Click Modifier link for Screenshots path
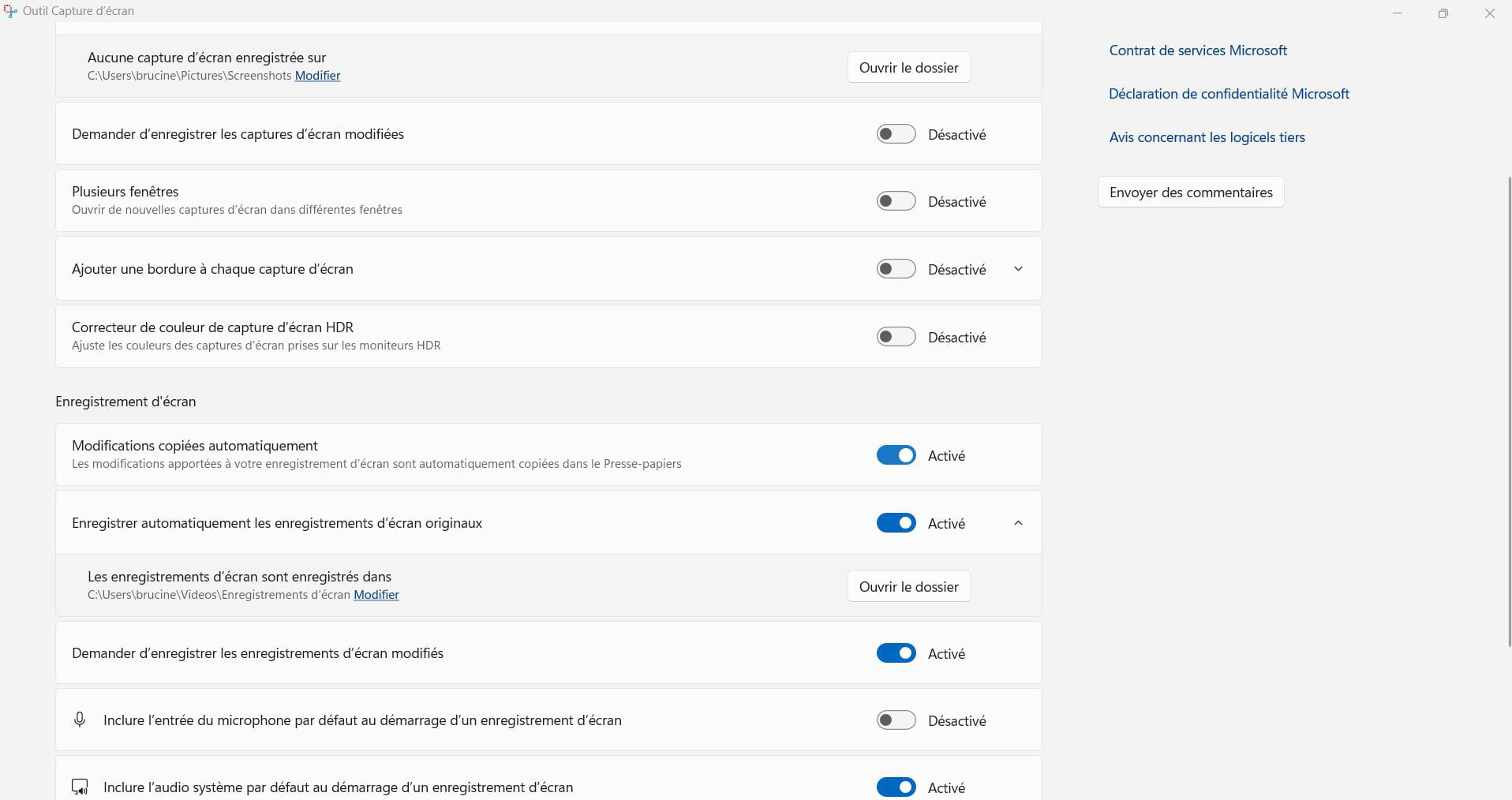The image size is (1512, 800). (317, 76)
